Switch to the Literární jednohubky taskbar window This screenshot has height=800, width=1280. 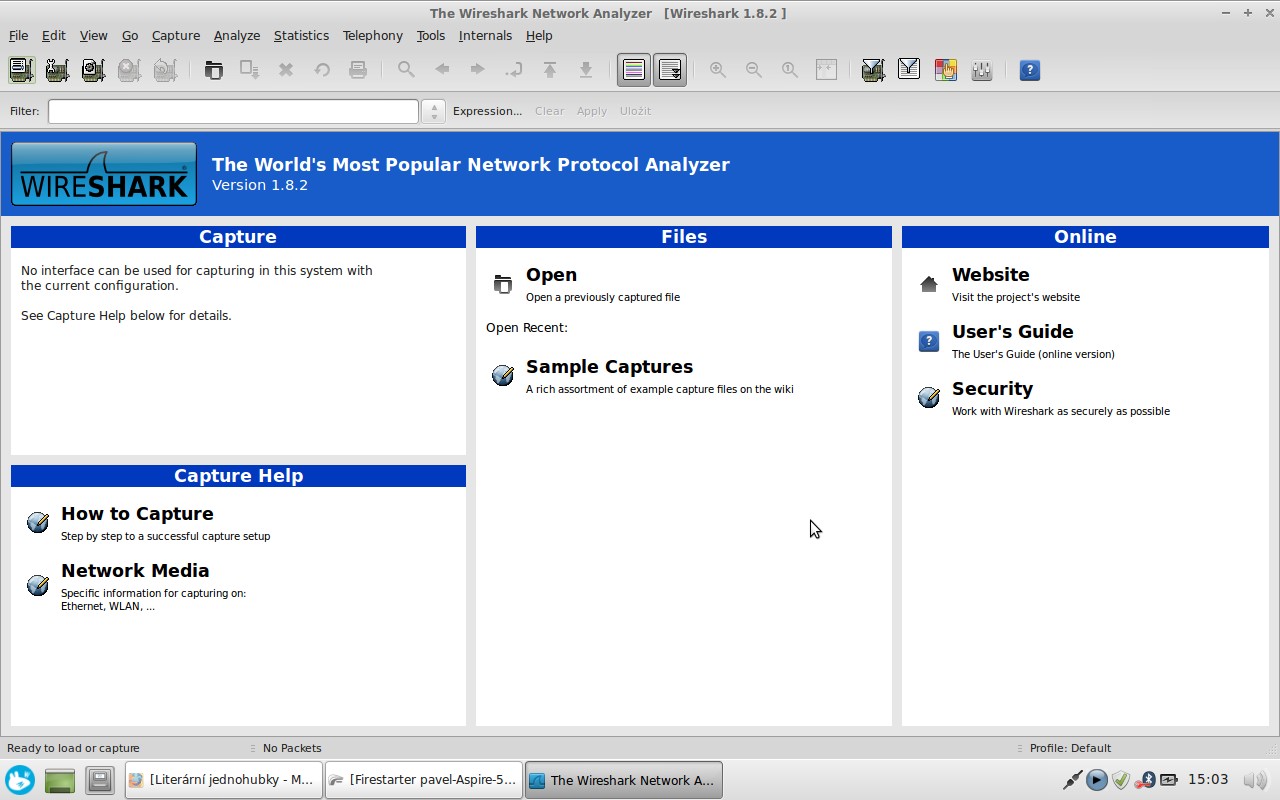click(223, 780)
